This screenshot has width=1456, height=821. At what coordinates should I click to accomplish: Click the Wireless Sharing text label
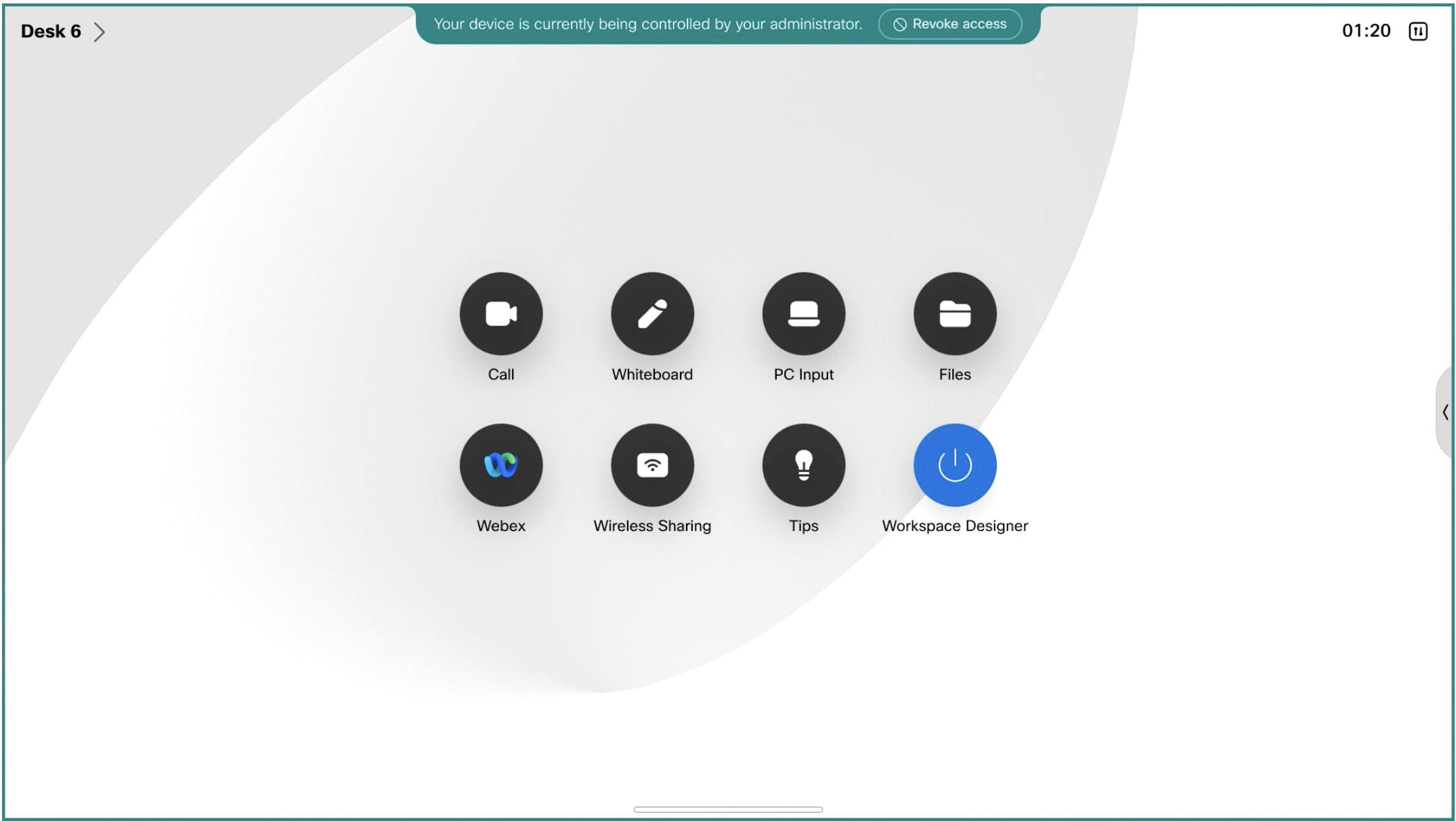tap(652, 526)
